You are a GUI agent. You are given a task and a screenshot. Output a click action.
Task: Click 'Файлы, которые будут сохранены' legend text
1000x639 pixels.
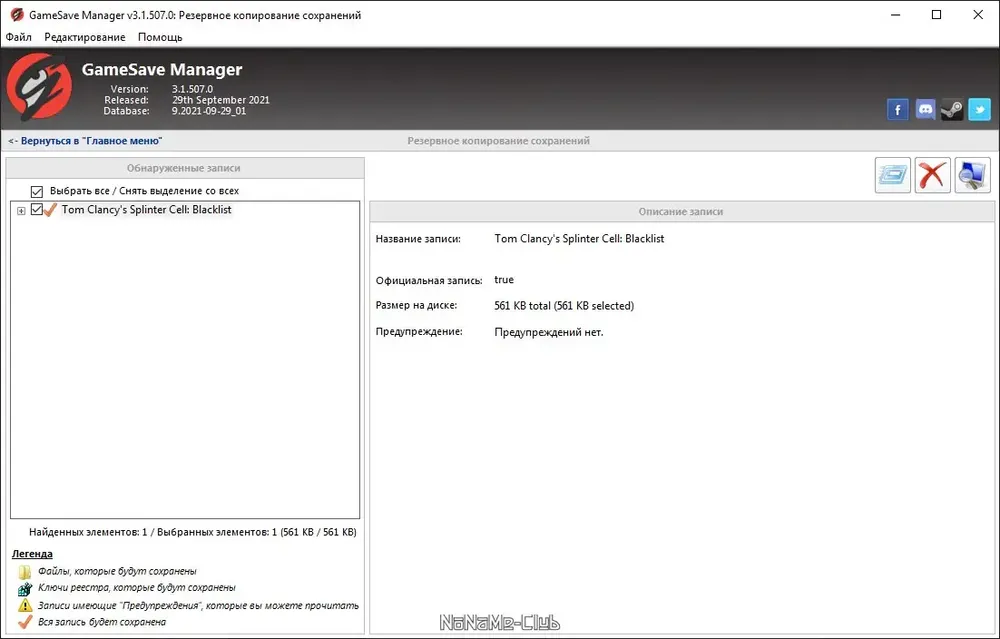tap(117, 571)
